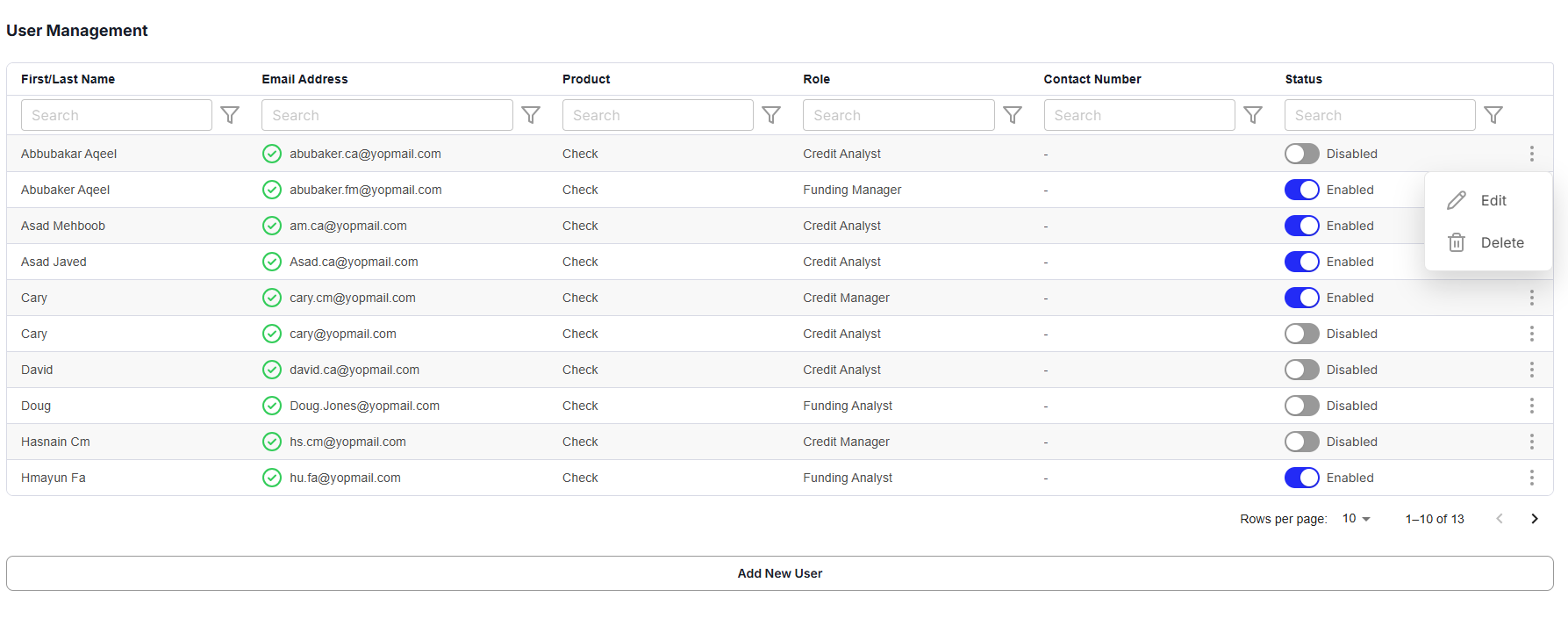Open Rows per page dropdown
Viewport: 1568px width, 633px height.
coord(1357,519)
